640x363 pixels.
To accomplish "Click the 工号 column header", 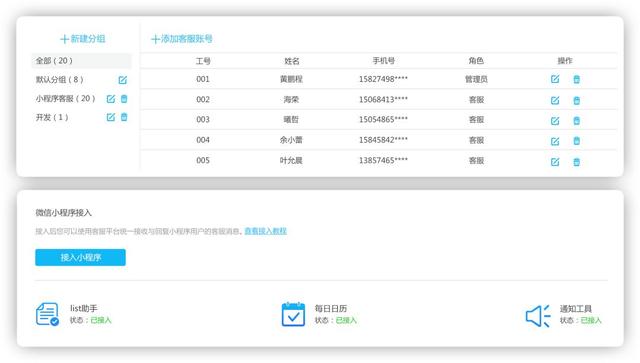I will [x=203, y=61].
